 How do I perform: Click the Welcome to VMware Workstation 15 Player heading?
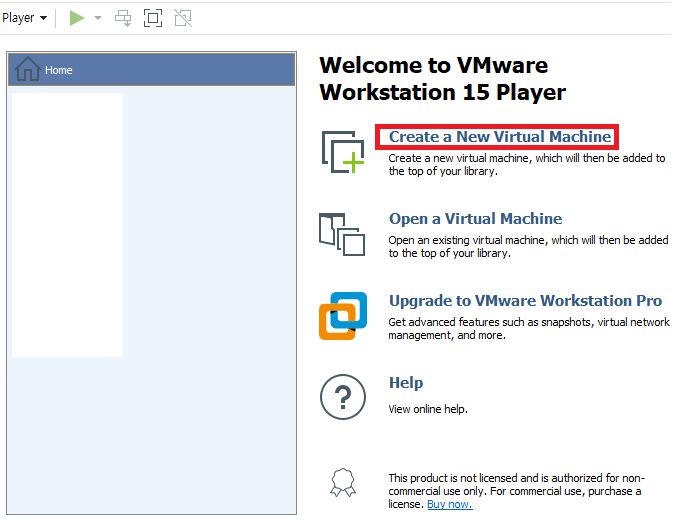(x=442, y=79)
